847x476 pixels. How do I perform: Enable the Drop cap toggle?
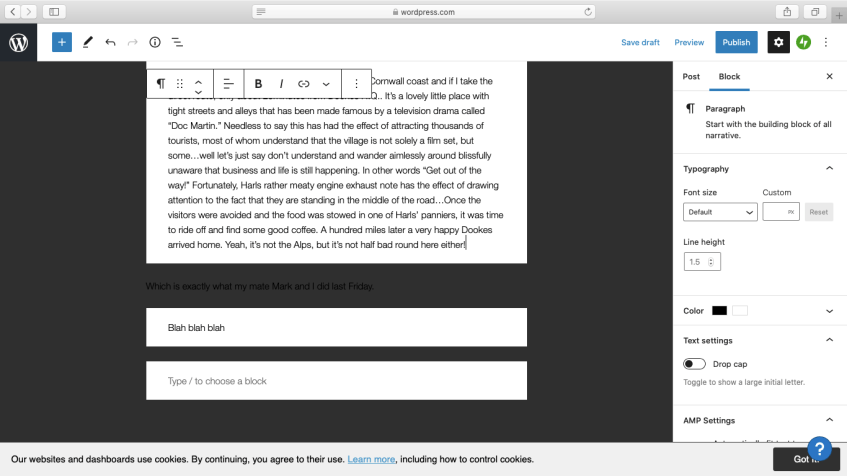point(694,364)
